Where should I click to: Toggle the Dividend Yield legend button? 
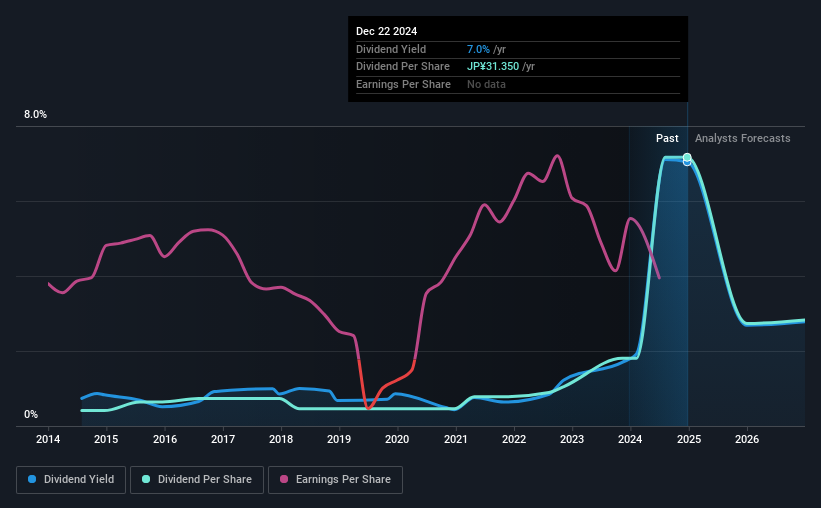point(71,480)
